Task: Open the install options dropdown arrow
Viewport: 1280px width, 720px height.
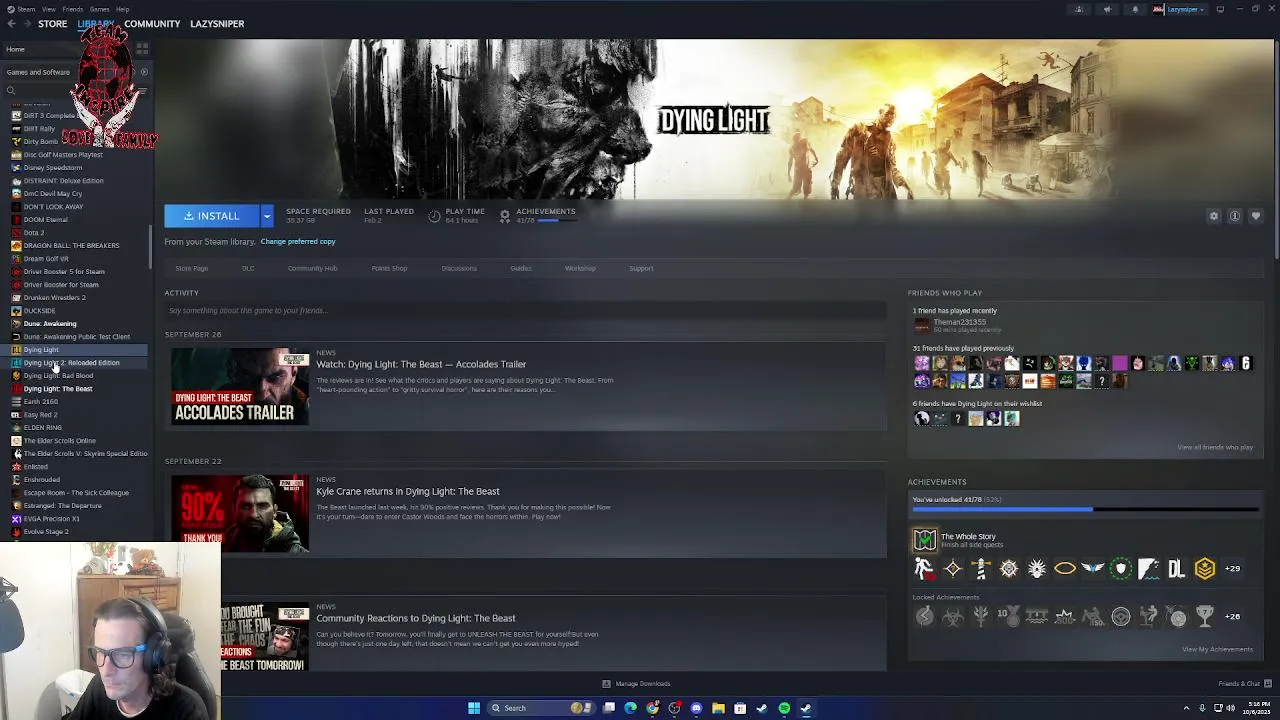Action: (x=266, y=216)
